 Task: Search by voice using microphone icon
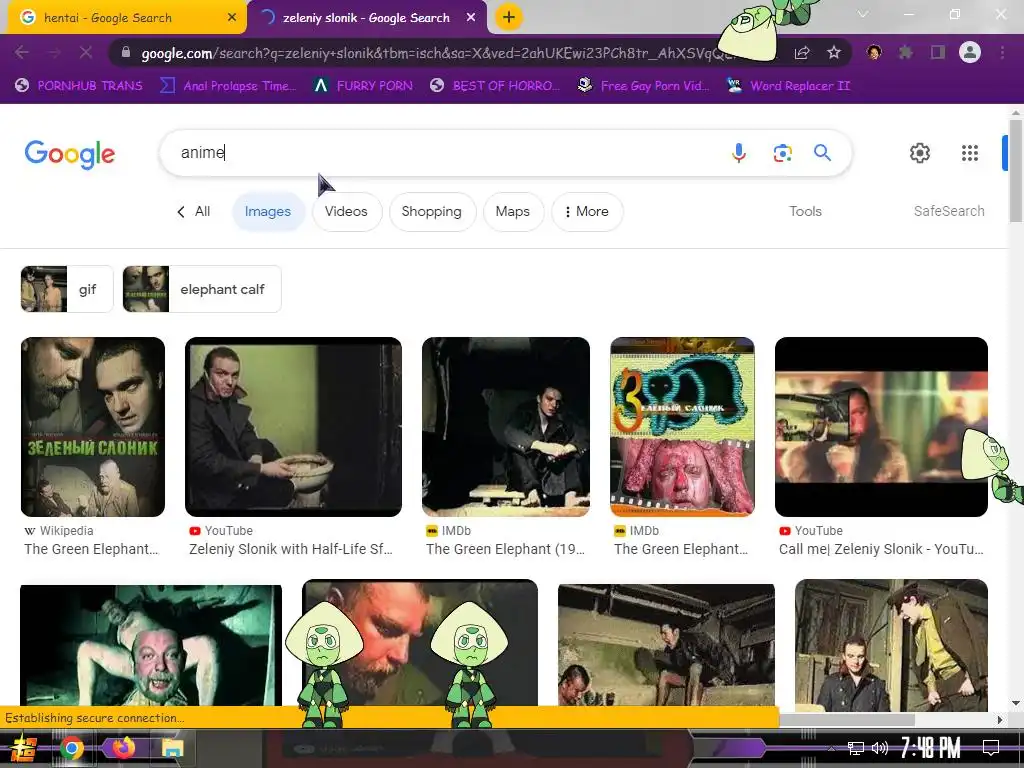click(739, 153)
